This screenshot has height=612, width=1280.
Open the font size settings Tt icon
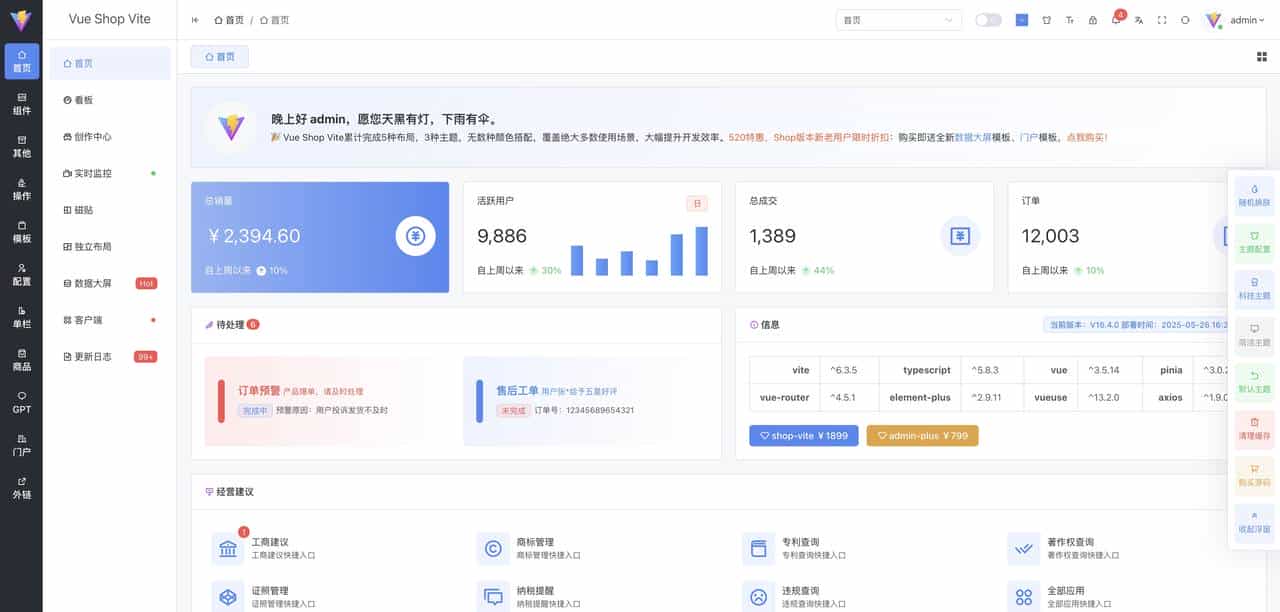pos(1069,20)
